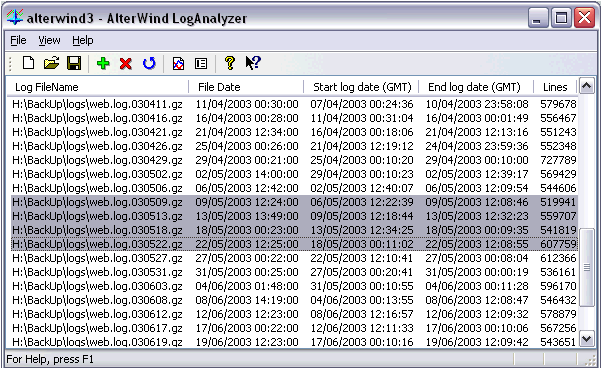Create a new project with the New icon

[x=28, y=63]
